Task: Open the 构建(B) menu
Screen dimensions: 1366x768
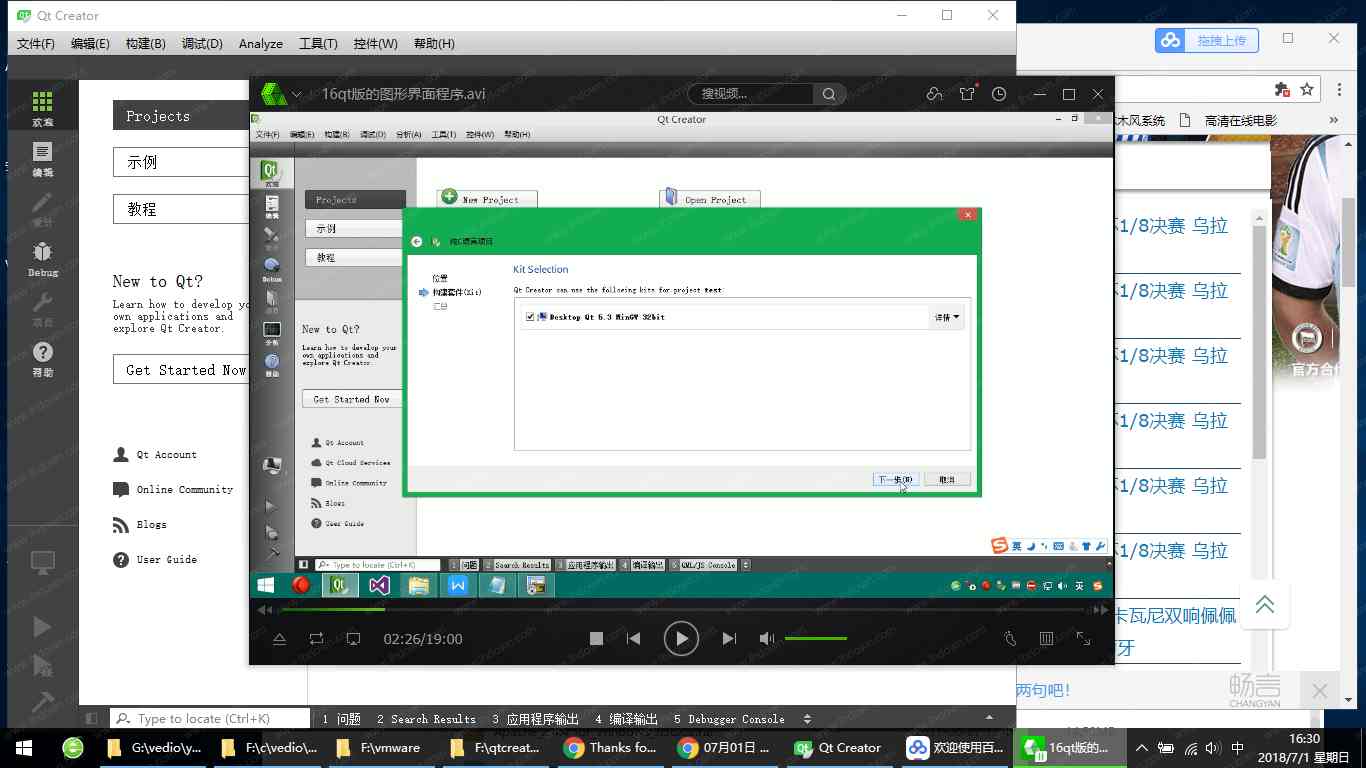Action: (x=145, y=44)
